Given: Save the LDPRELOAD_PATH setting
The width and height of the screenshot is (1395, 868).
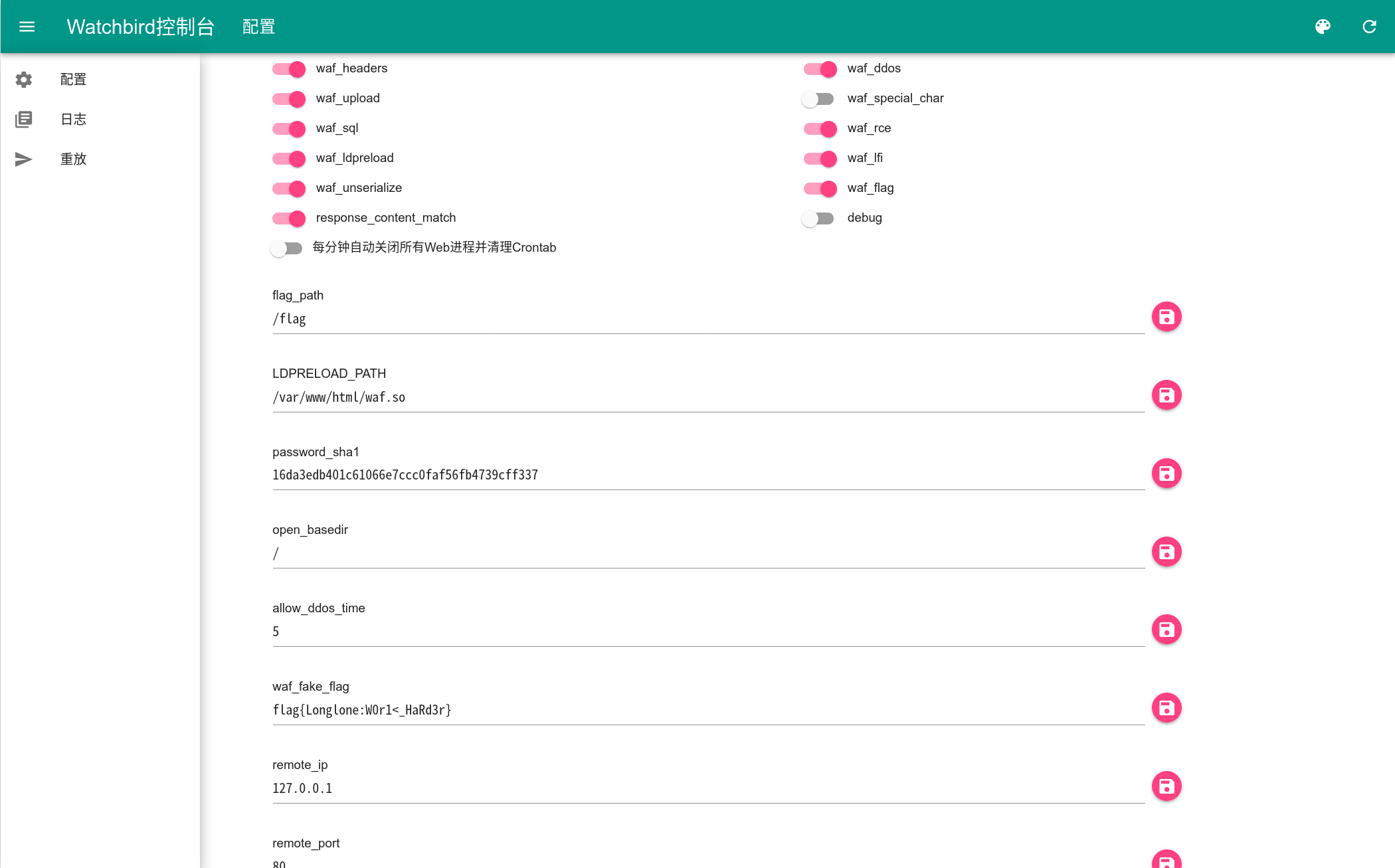Looking at the screenshot, I should click(x=1166, y=395).
